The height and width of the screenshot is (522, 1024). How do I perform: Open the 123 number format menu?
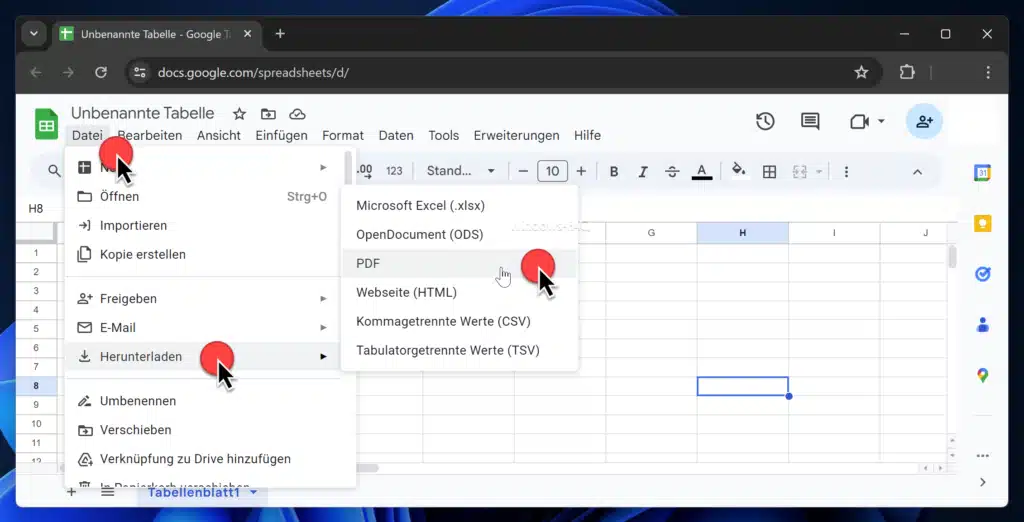click(x=394, y=171)
